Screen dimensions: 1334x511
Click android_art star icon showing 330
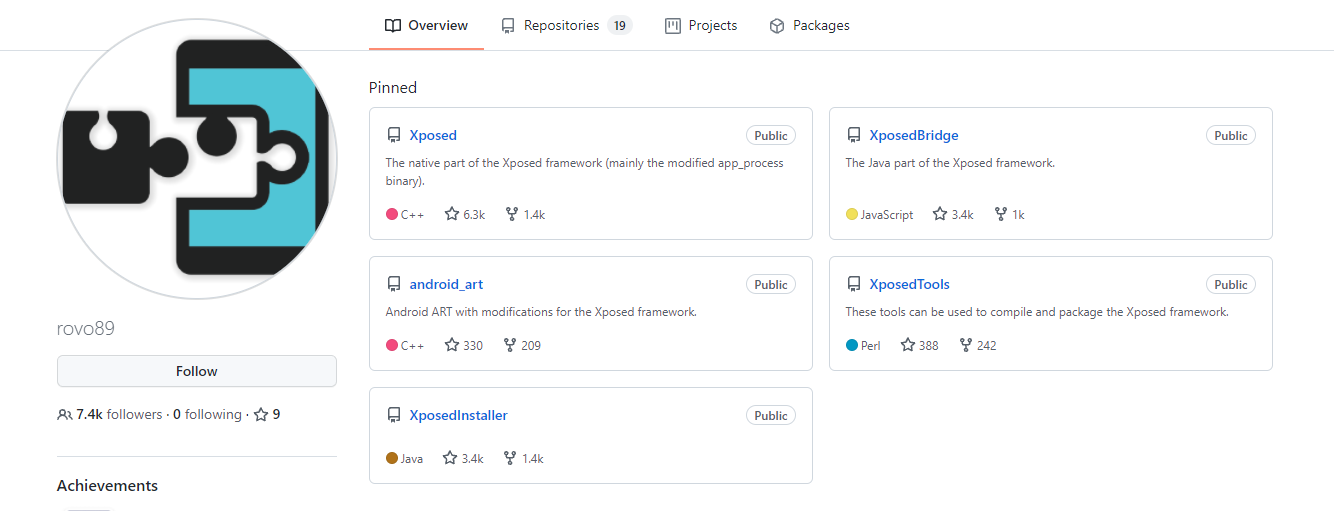tap(452, 345)
